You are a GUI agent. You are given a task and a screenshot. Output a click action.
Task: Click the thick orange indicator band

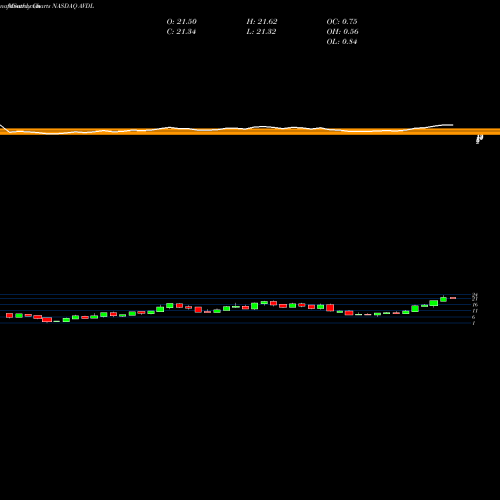tap(250, 132)
